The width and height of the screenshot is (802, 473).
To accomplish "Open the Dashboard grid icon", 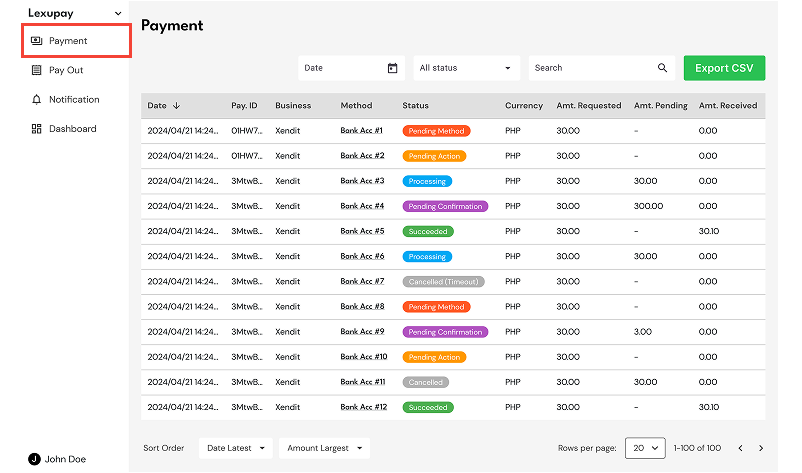I will (x=36, y=129).
